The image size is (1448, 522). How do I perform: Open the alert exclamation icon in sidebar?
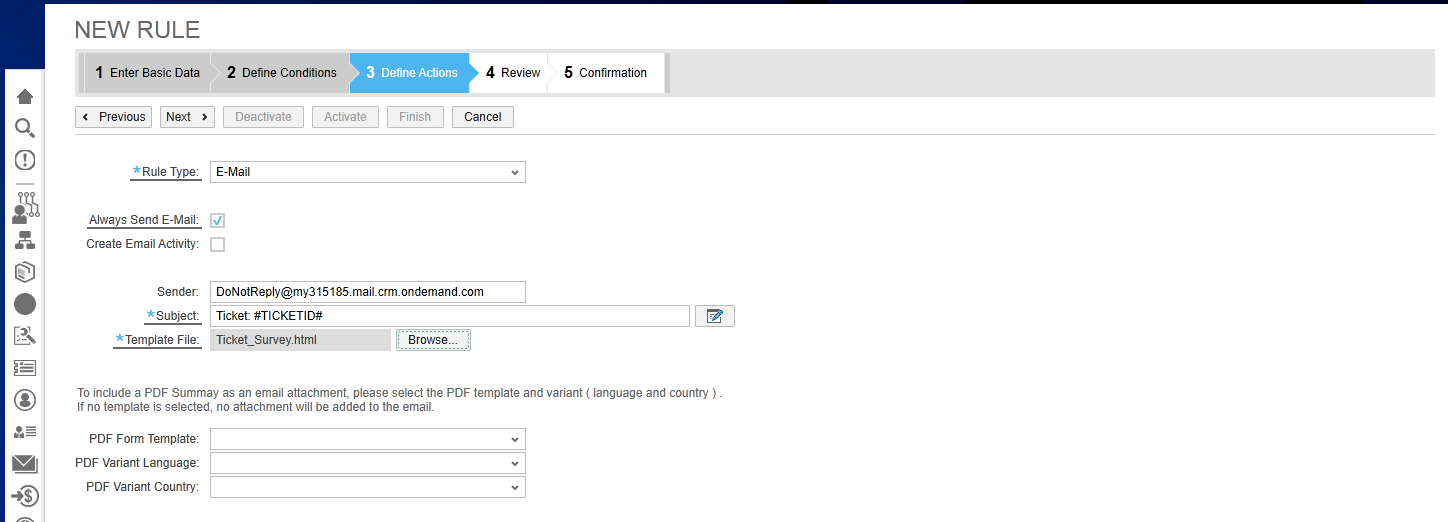click(x=25, y=160)
